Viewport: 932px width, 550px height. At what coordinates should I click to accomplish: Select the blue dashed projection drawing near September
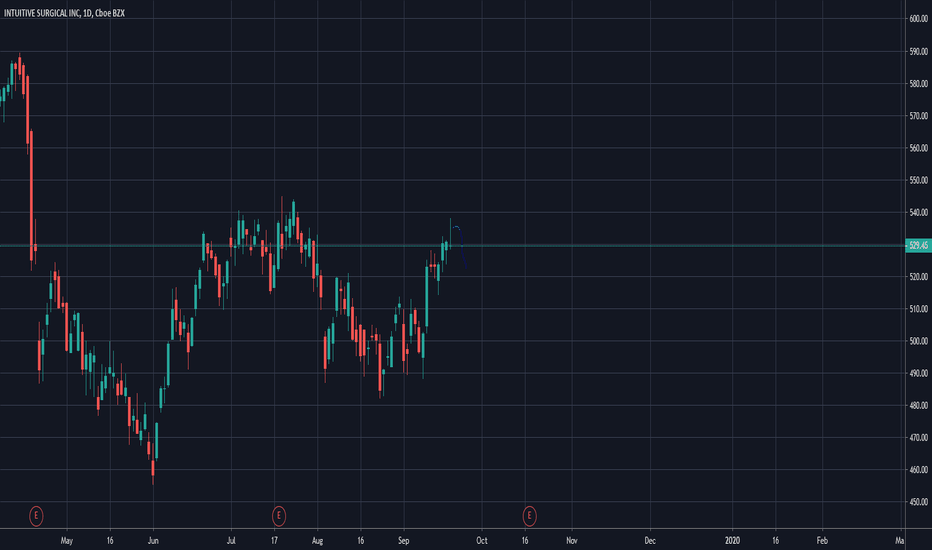click(x=460, y=245)
